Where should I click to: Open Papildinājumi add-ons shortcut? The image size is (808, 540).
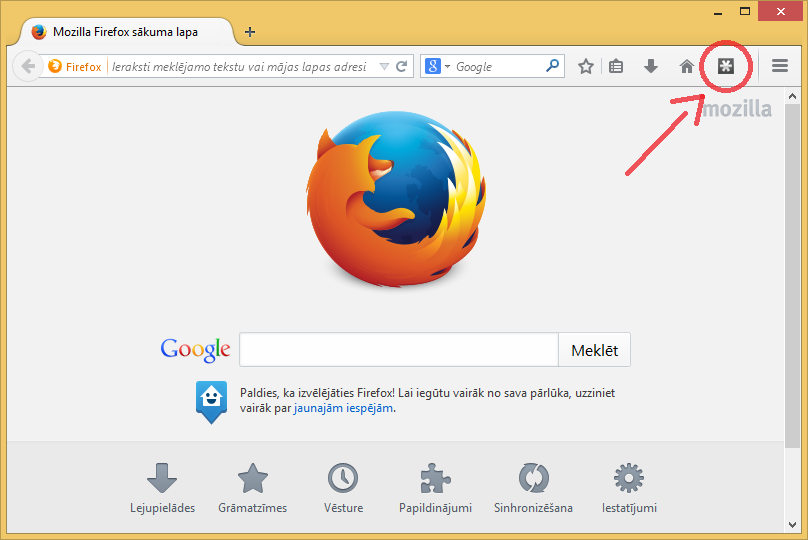pyautogui.click(x=435, y=488)
